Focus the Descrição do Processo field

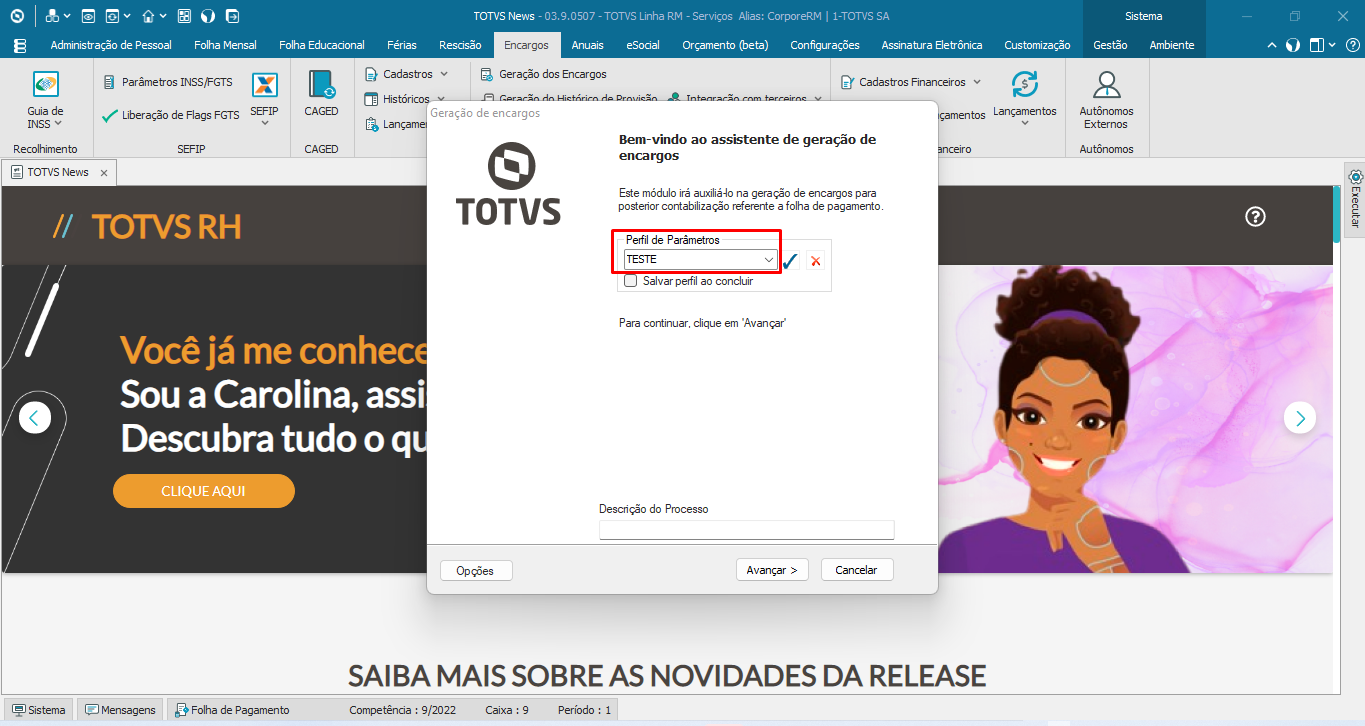pyautogui.click(x=746, y=530)
